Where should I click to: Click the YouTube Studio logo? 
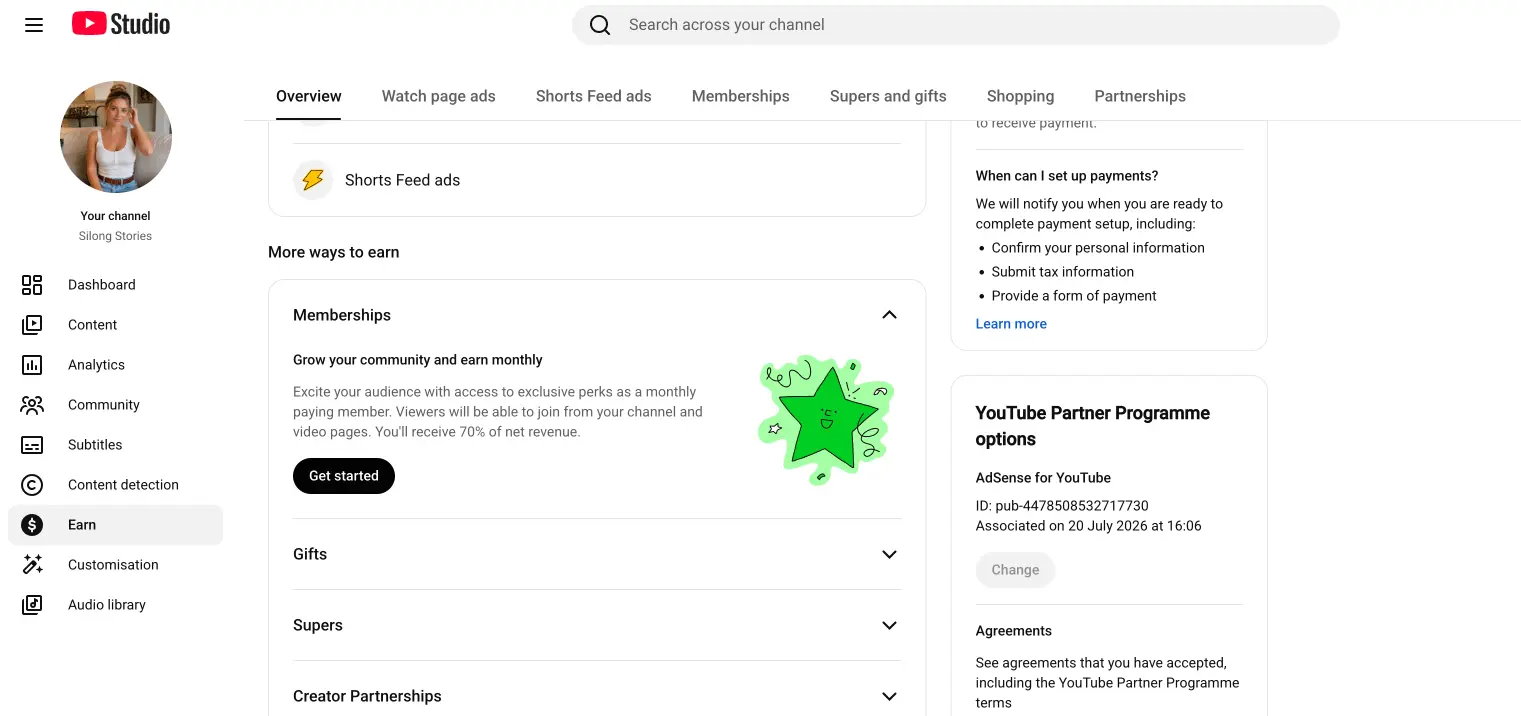click(x=121, y=24)
